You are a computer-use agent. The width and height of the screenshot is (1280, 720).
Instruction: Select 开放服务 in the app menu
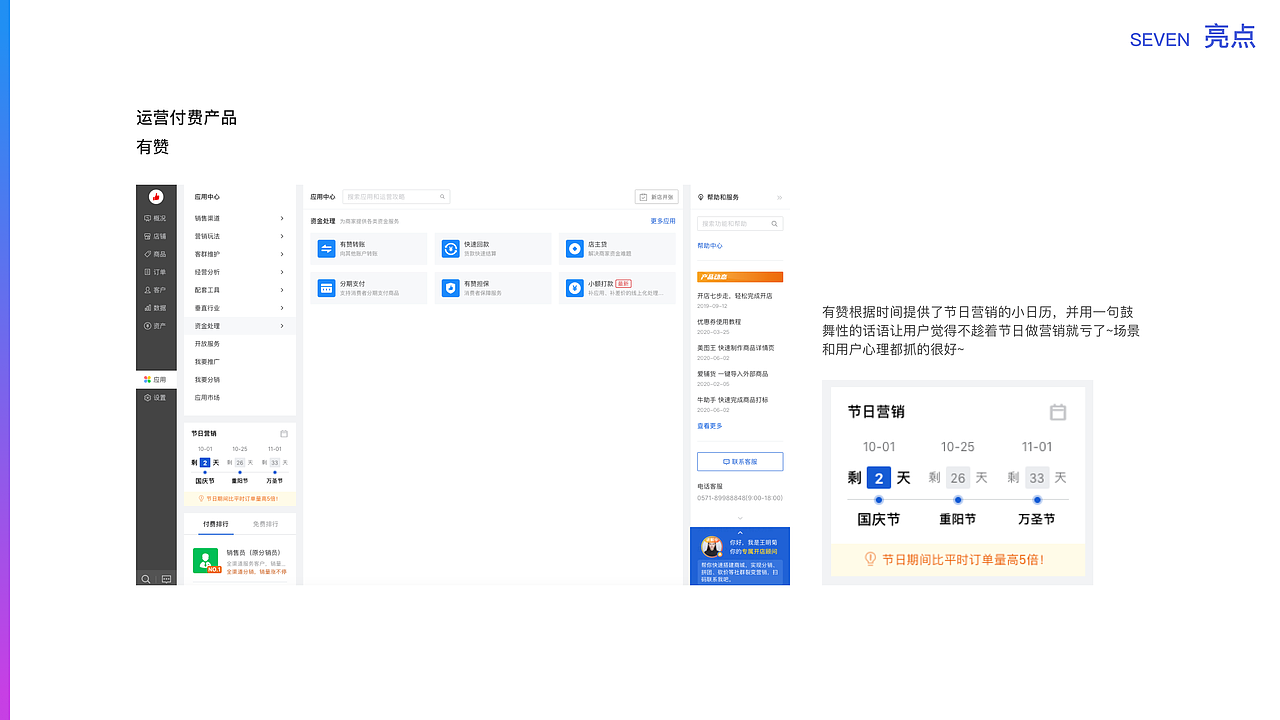[x=207, y=344]
